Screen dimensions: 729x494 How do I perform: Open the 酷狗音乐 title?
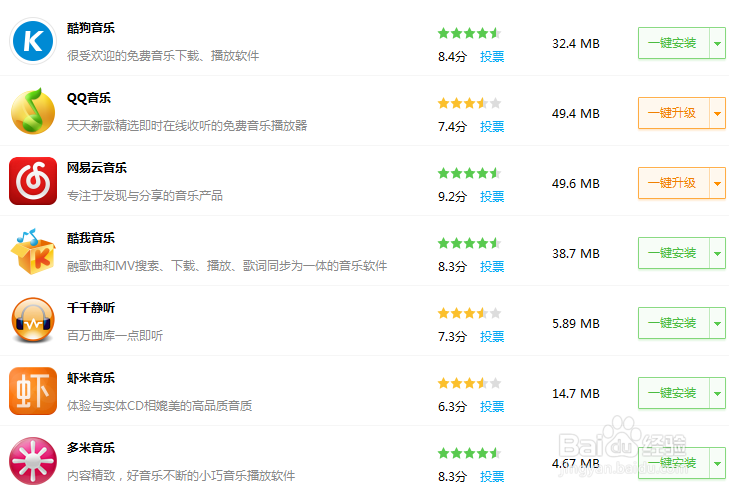[x=91, y=28]
